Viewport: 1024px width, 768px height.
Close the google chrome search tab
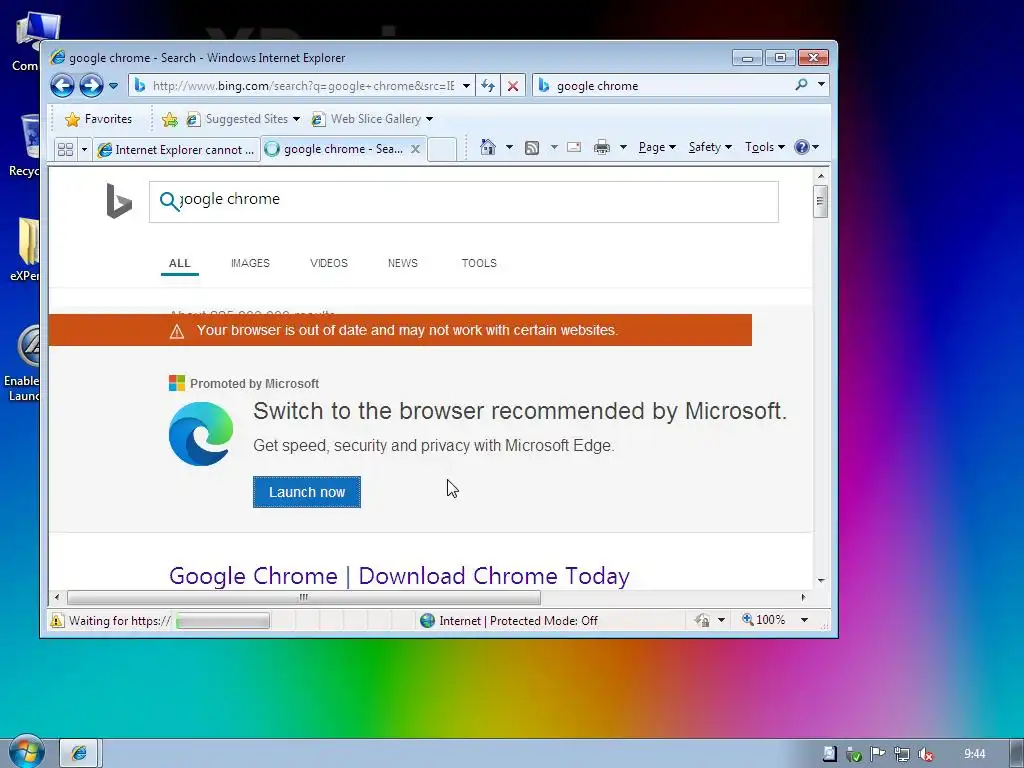tap(415, 149)
